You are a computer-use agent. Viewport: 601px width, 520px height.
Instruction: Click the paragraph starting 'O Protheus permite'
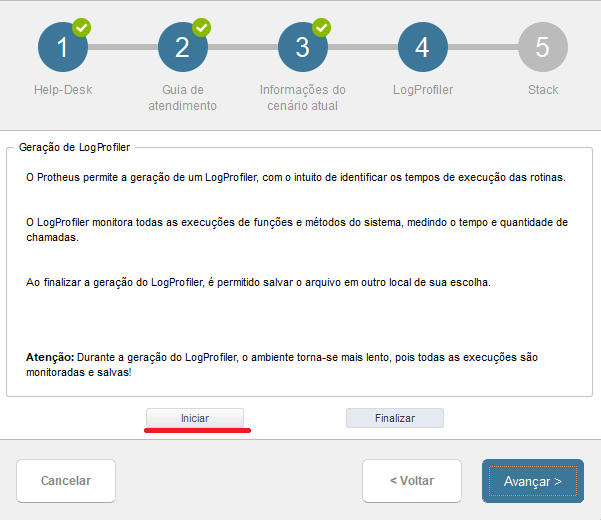296,177
